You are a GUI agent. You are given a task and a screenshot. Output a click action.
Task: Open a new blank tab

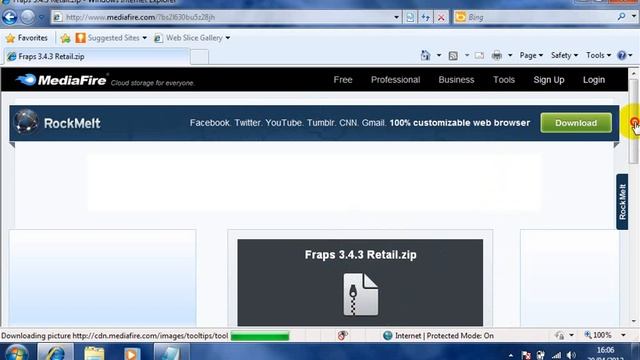(199, 57)
